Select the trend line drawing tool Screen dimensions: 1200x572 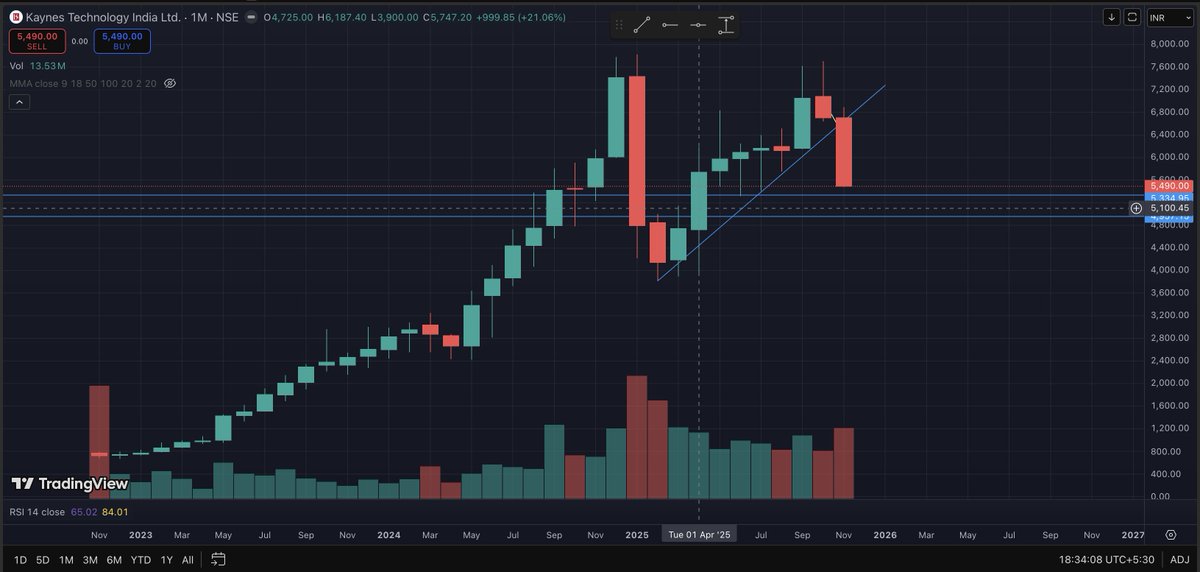pos(642,25)
